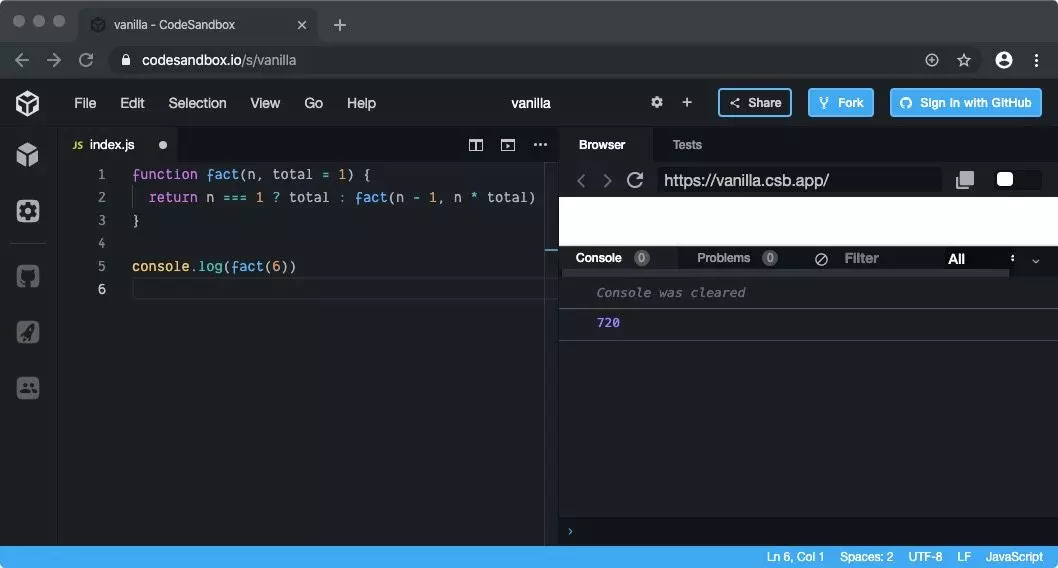
Task: Open the Sandbox Info sidebar cube icon
Action: [x=28, y=155]
